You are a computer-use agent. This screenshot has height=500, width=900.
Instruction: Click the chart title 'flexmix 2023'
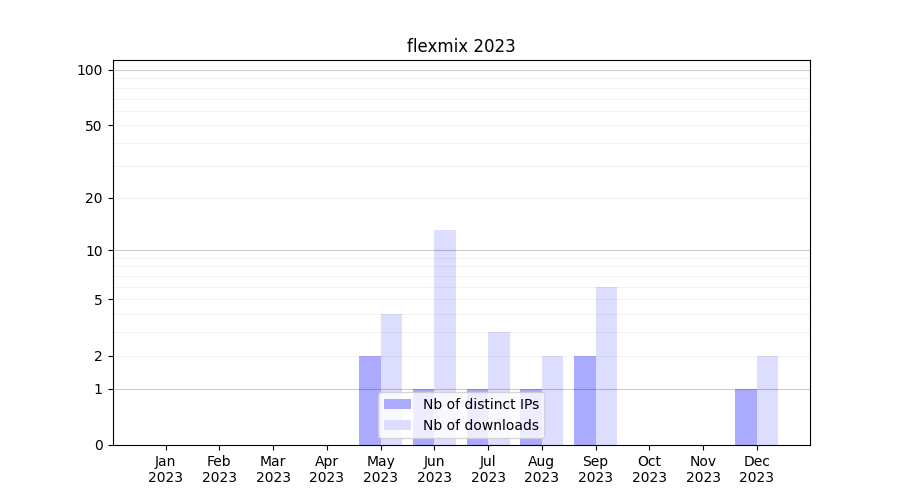[x=461, y=46]
